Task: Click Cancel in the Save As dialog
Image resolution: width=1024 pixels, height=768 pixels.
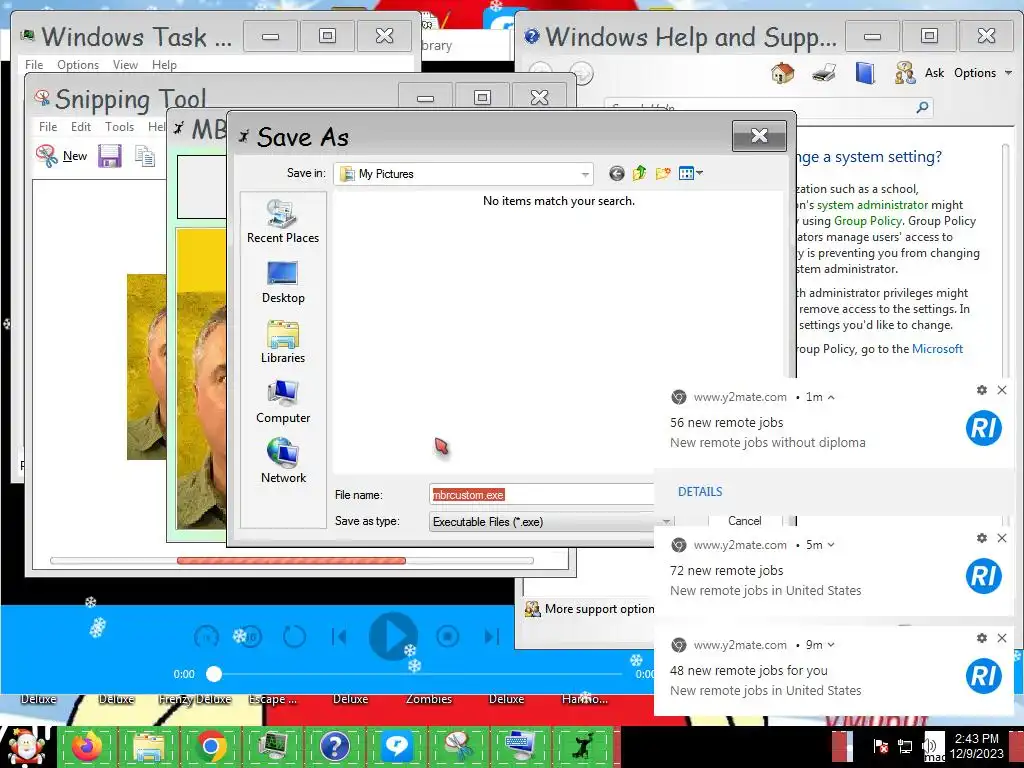Action: [x=744, y=520]
